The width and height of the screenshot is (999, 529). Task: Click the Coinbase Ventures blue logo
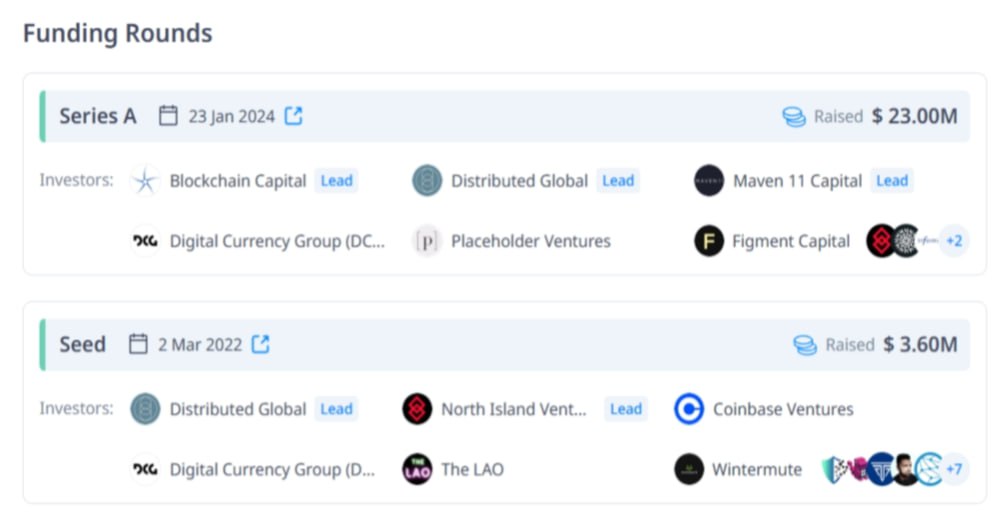tap(689, 409)
